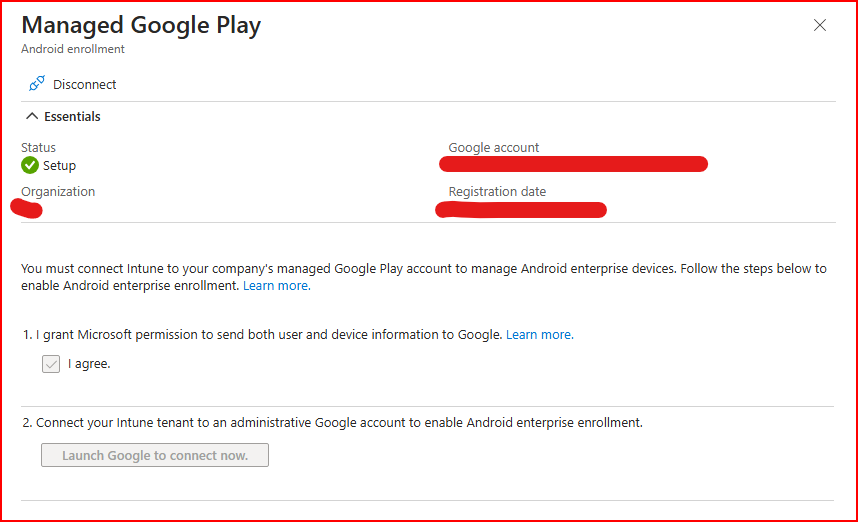Click the Essentials heading text
The image size is (858, 522).
tap(72, 117)
